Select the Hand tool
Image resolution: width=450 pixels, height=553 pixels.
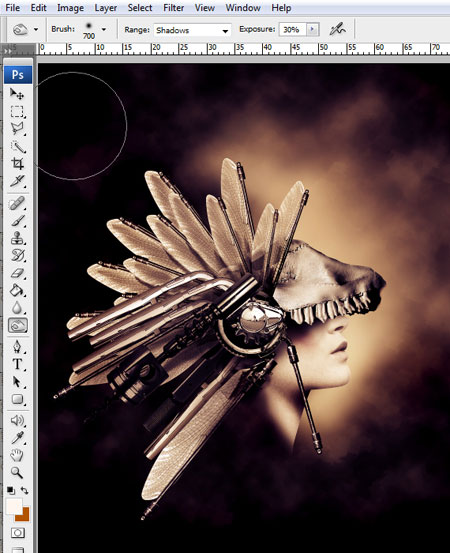(17, 455)
